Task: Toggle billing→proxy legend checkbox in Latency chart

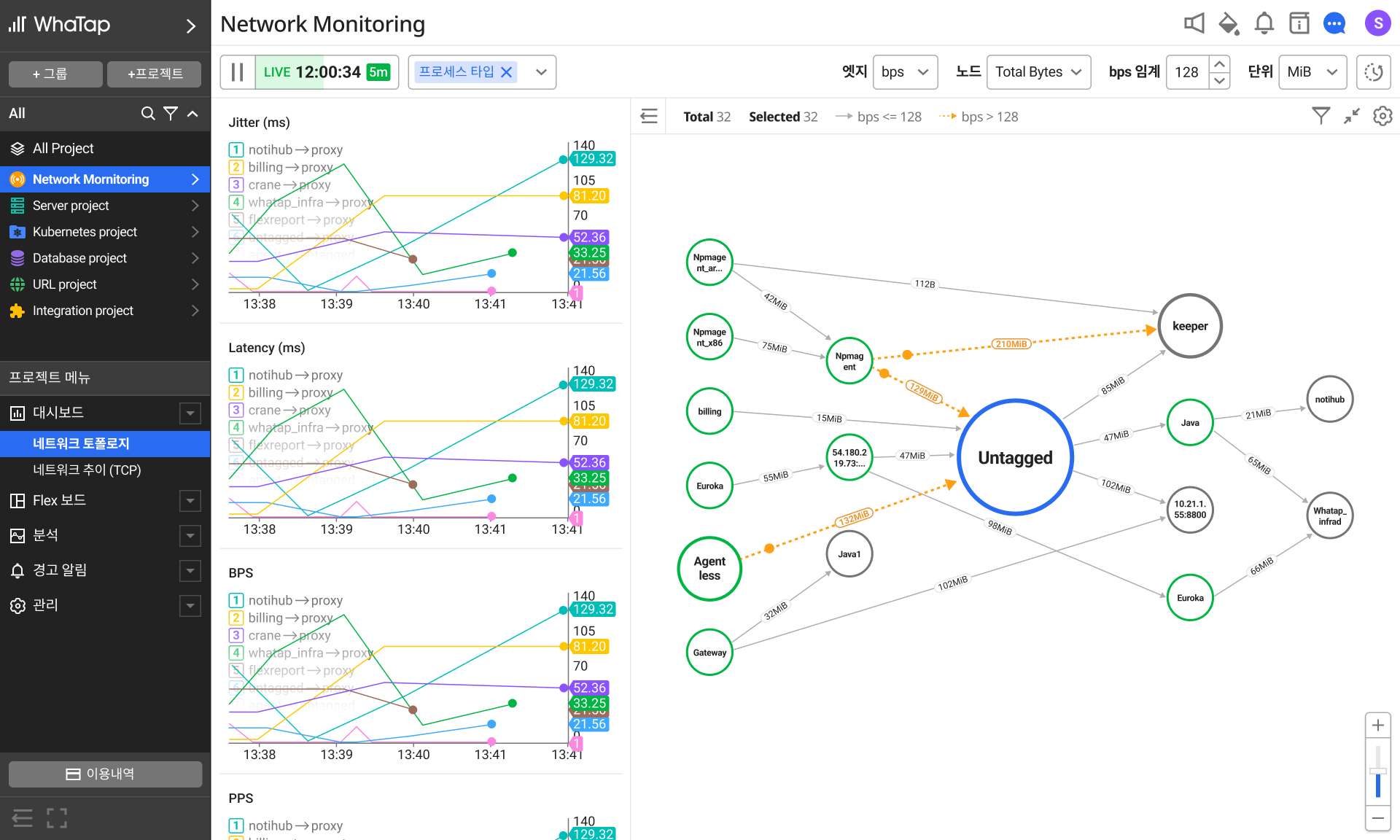Action: point(236,392)
